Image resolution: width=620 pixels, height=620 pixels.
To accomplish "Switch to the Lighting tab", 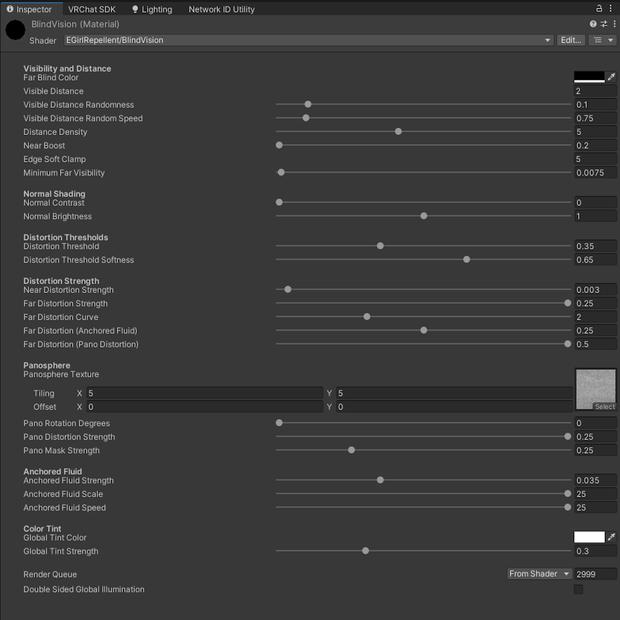I will click(x=152, y=9).
